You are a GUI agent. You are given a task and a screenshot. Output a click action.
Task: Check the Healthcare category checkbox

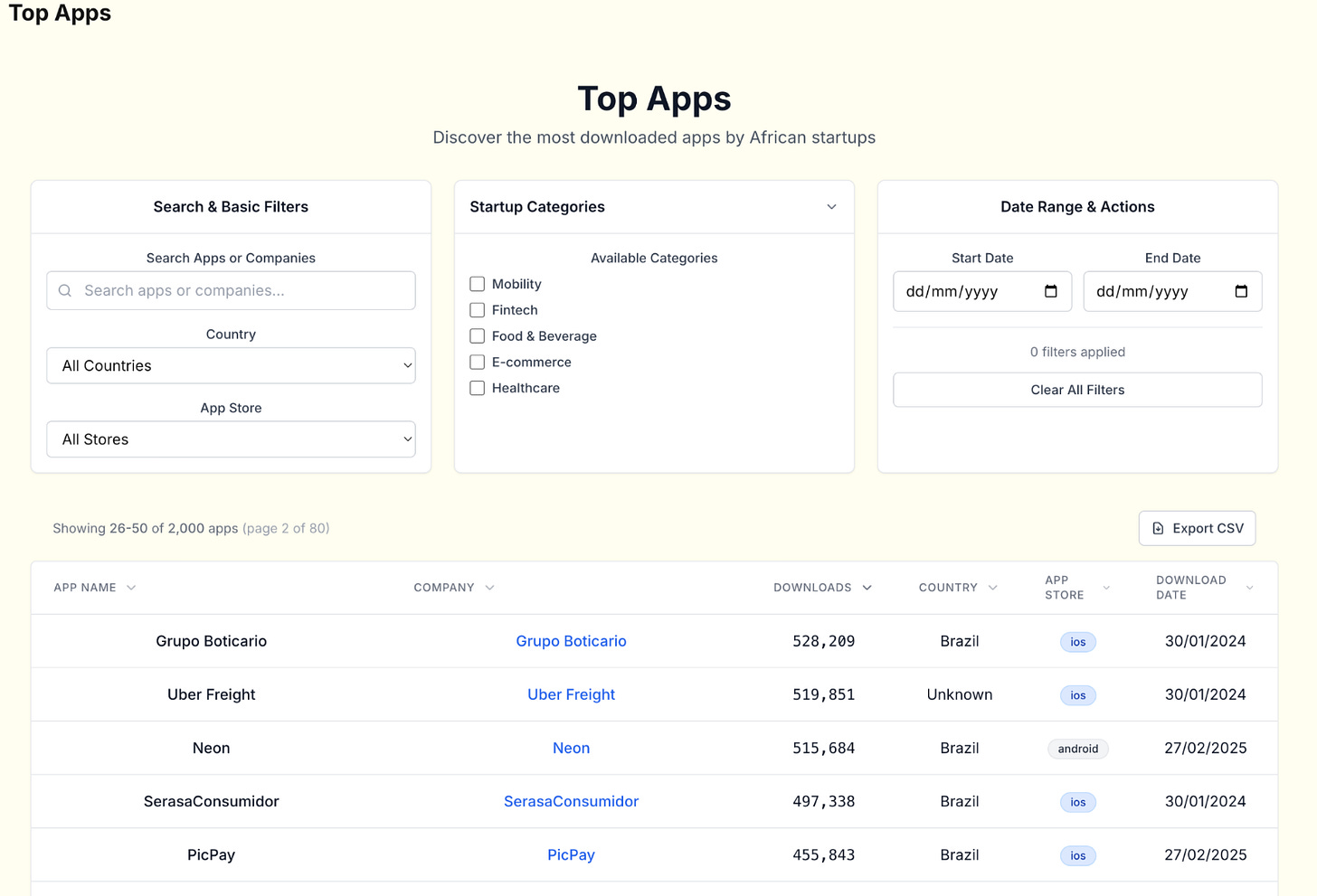coord(478,388)
